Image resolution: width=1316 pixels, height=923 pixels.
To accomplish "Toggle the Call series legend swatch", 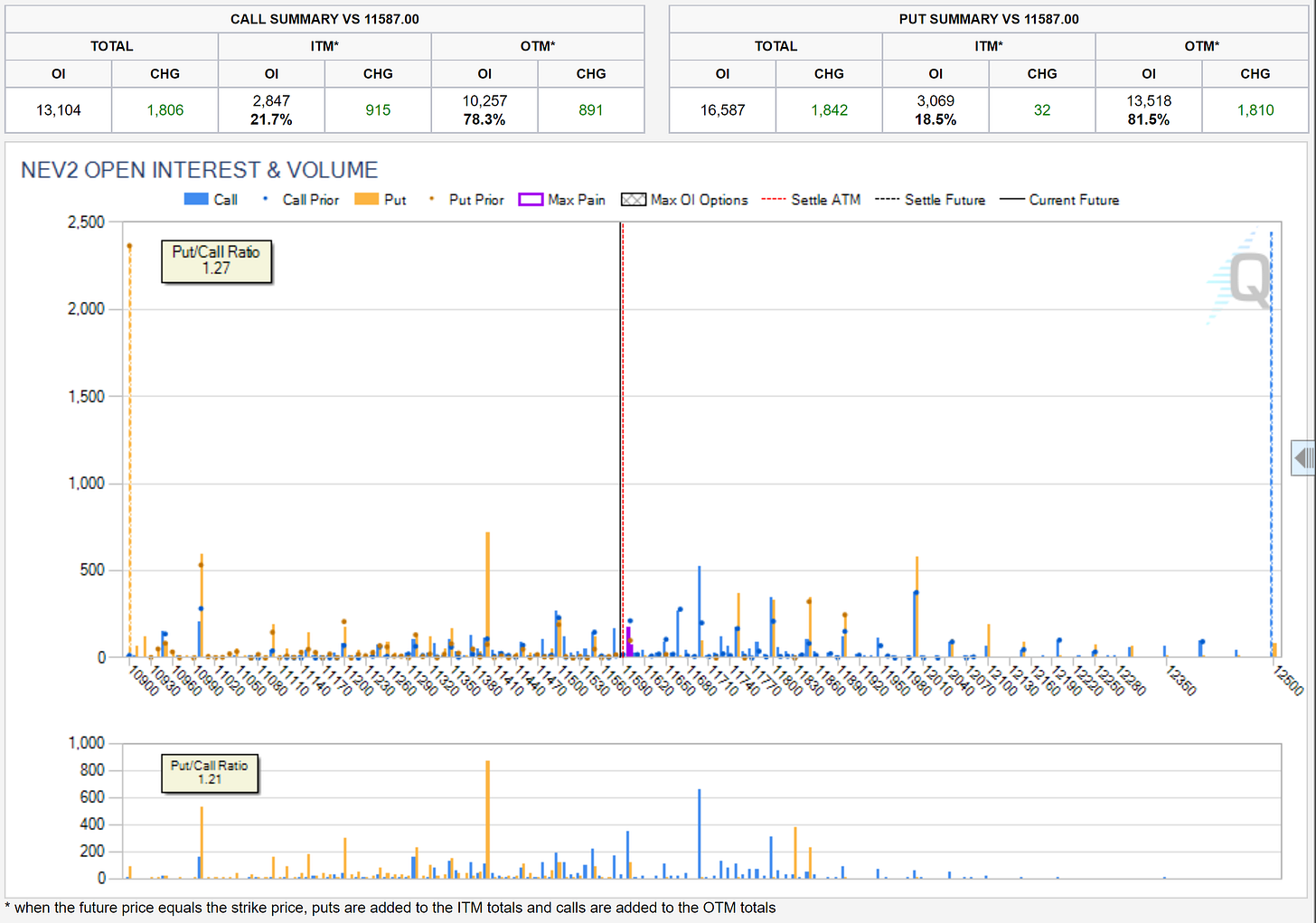I will (196, 199).
